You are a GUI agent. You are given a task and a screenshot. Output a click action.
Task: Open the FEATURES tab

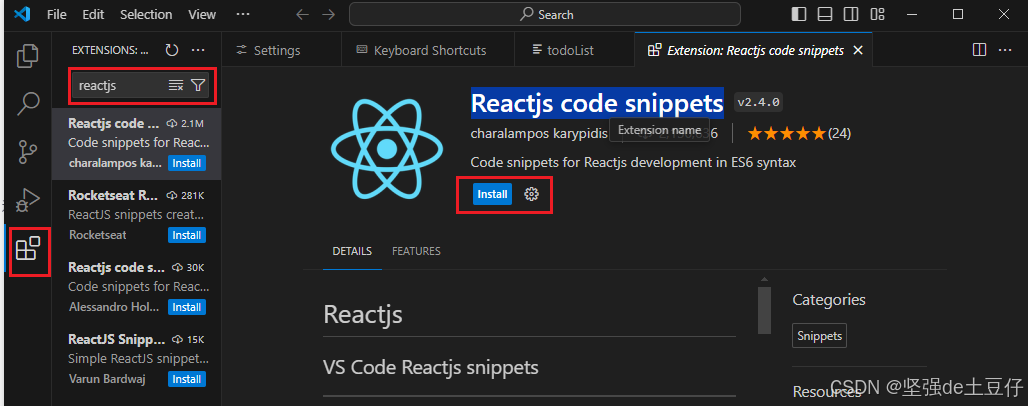tap(416, 251)
